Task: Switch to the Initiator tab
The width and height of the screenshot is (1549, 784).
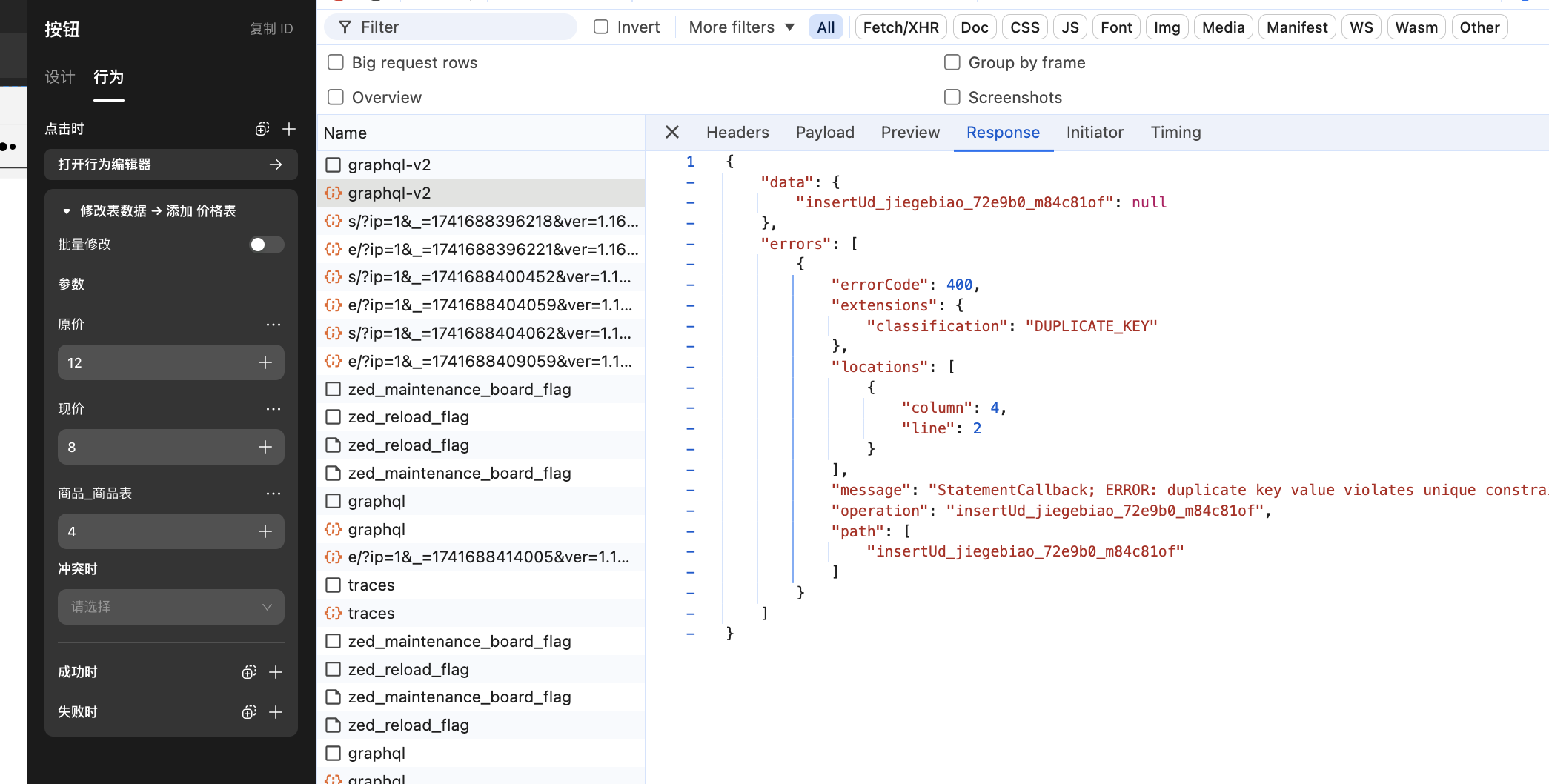Action: pyautogui.click(x=1095, y=132)
